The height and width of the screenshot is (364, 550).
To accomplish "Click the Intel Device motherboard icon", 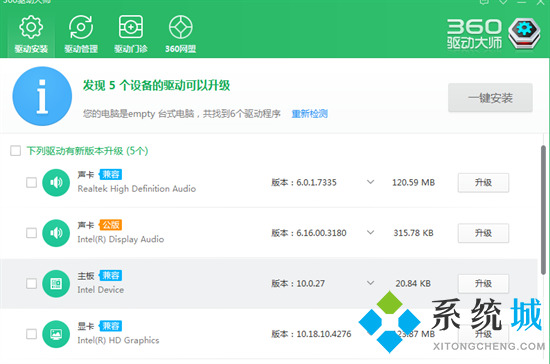I will click(x=56, y=283).
